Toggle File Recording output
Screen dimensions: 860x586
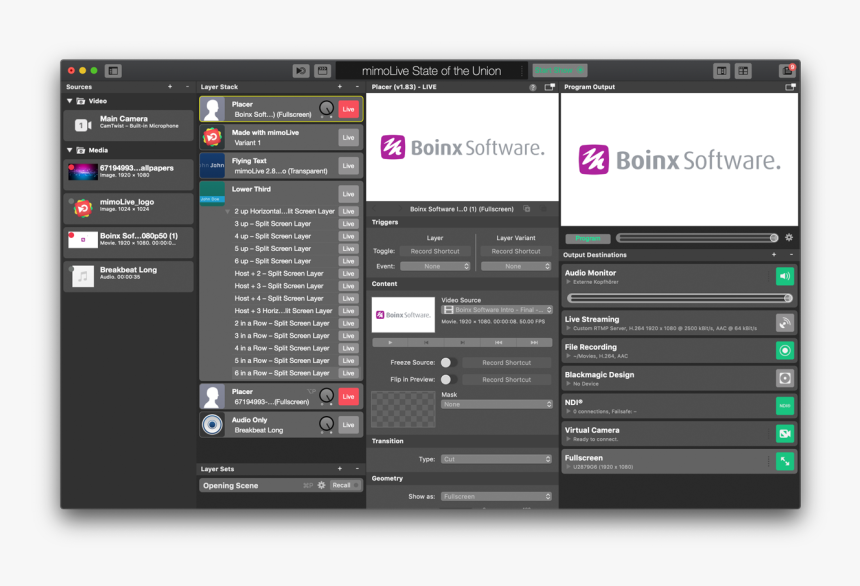click(x=785, y=351)
